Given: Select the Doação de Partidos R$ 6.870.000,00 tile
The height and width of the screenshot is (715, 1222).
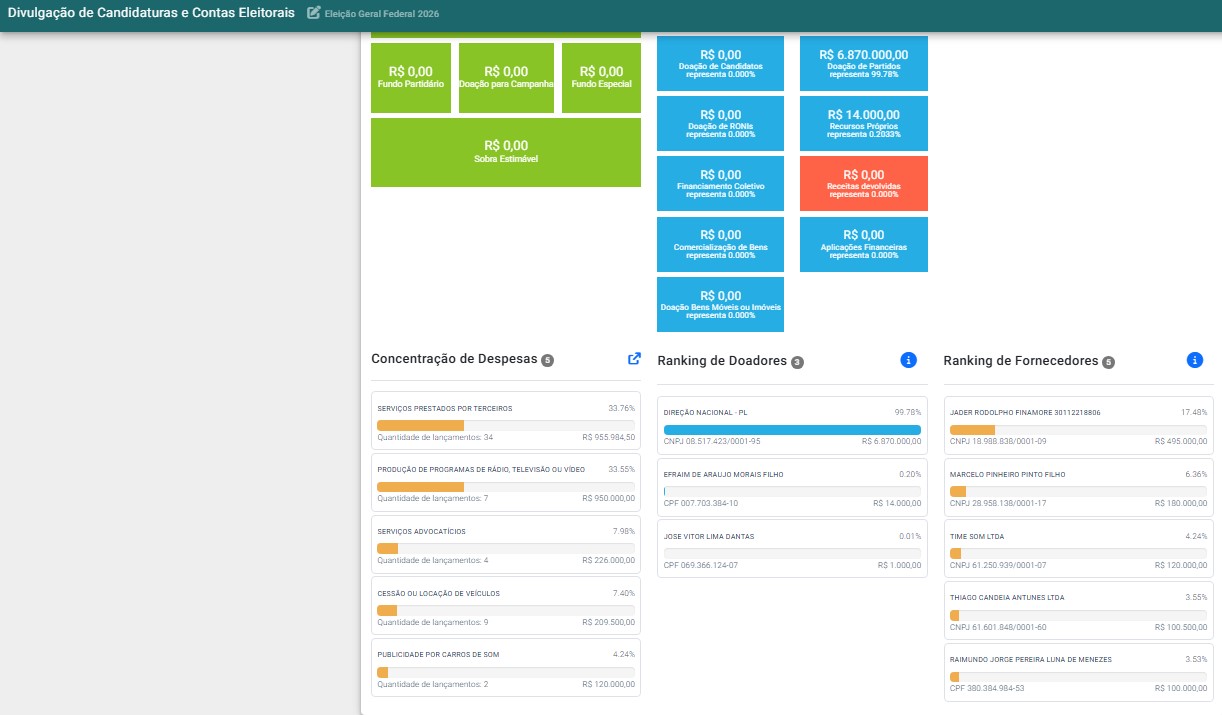Looking at the screenshot, I should [x=864, y=63].
